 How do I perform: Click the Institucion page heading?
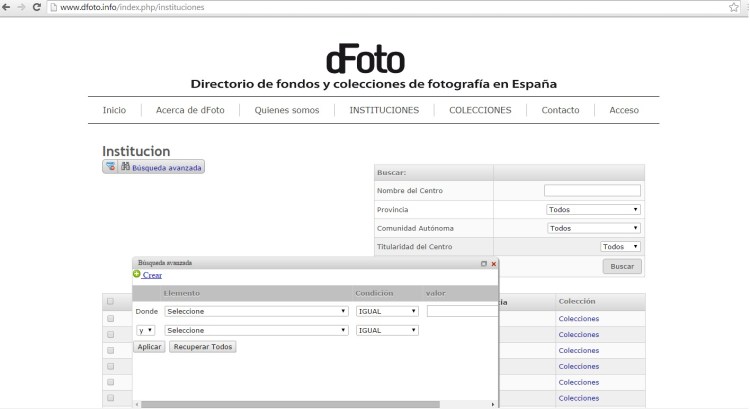point(136,151)
